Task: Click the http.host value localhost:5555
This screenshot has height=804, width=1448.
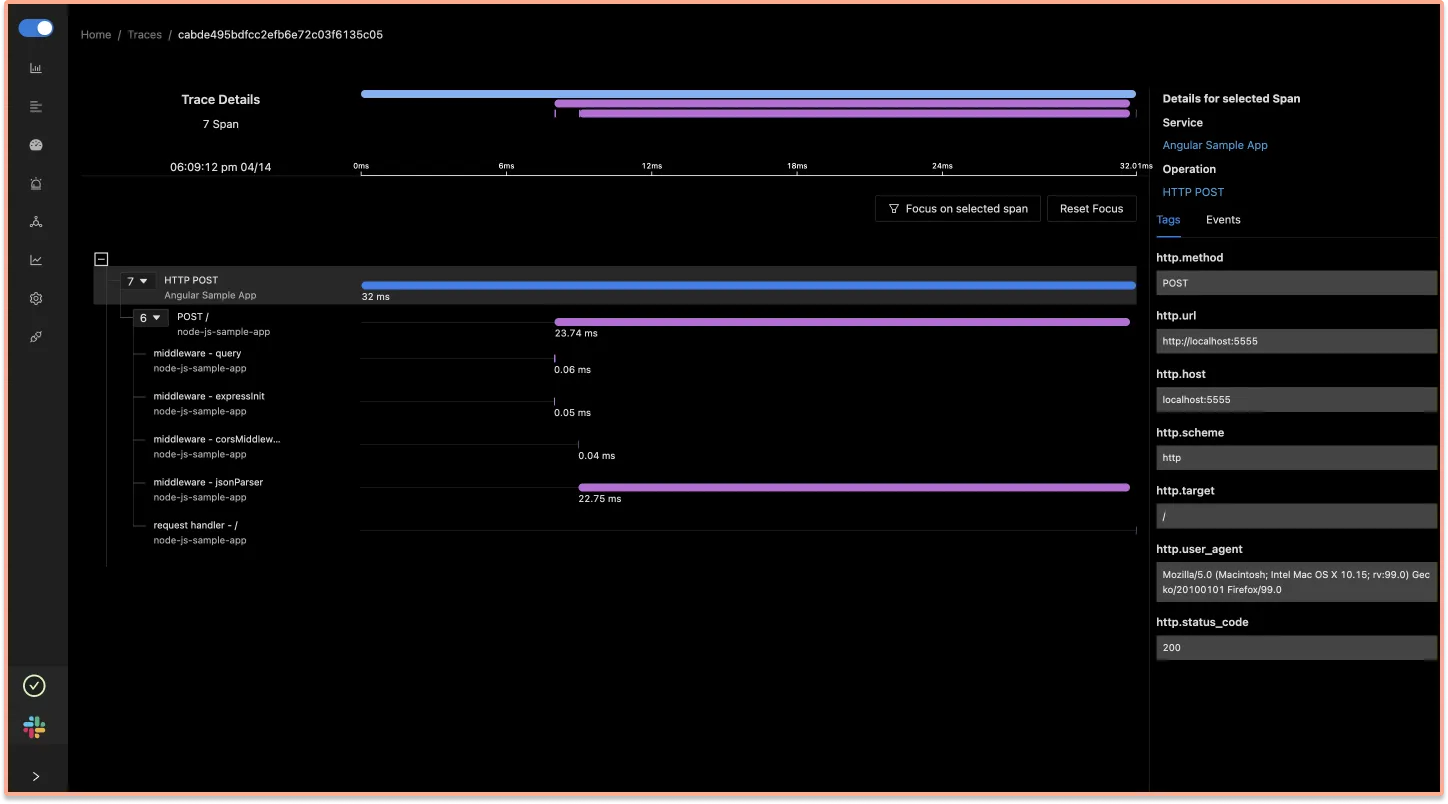Action: (x=1296, y=399)
